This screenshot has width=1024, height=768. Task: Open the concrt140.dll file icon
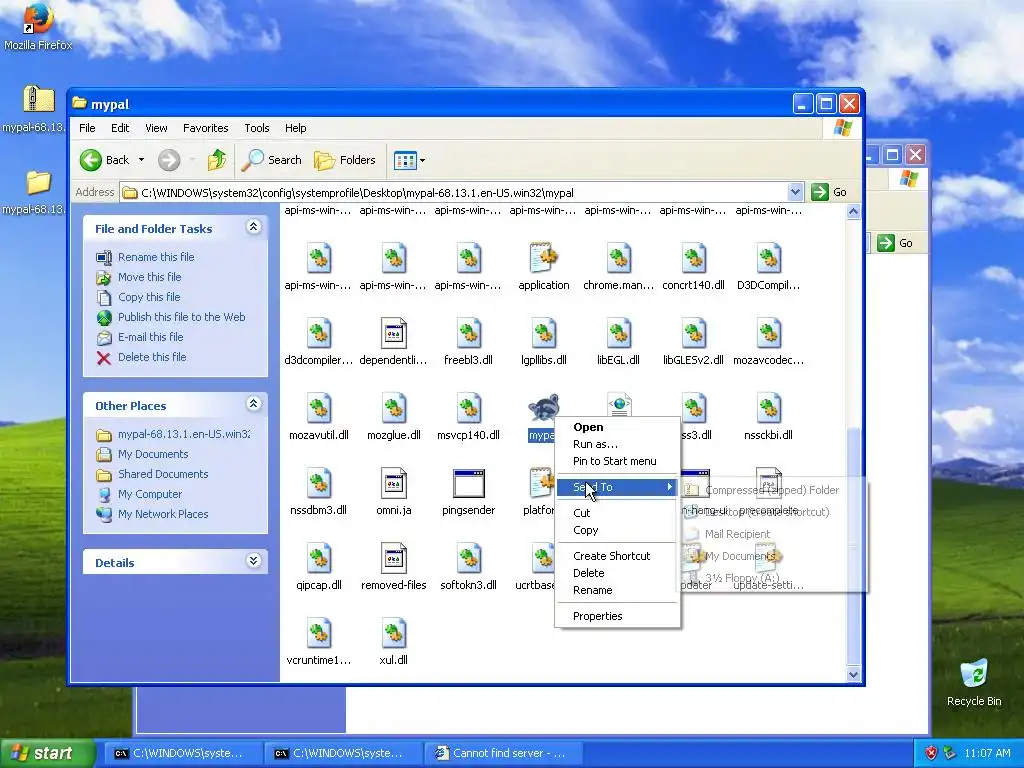tap(694, 259)
